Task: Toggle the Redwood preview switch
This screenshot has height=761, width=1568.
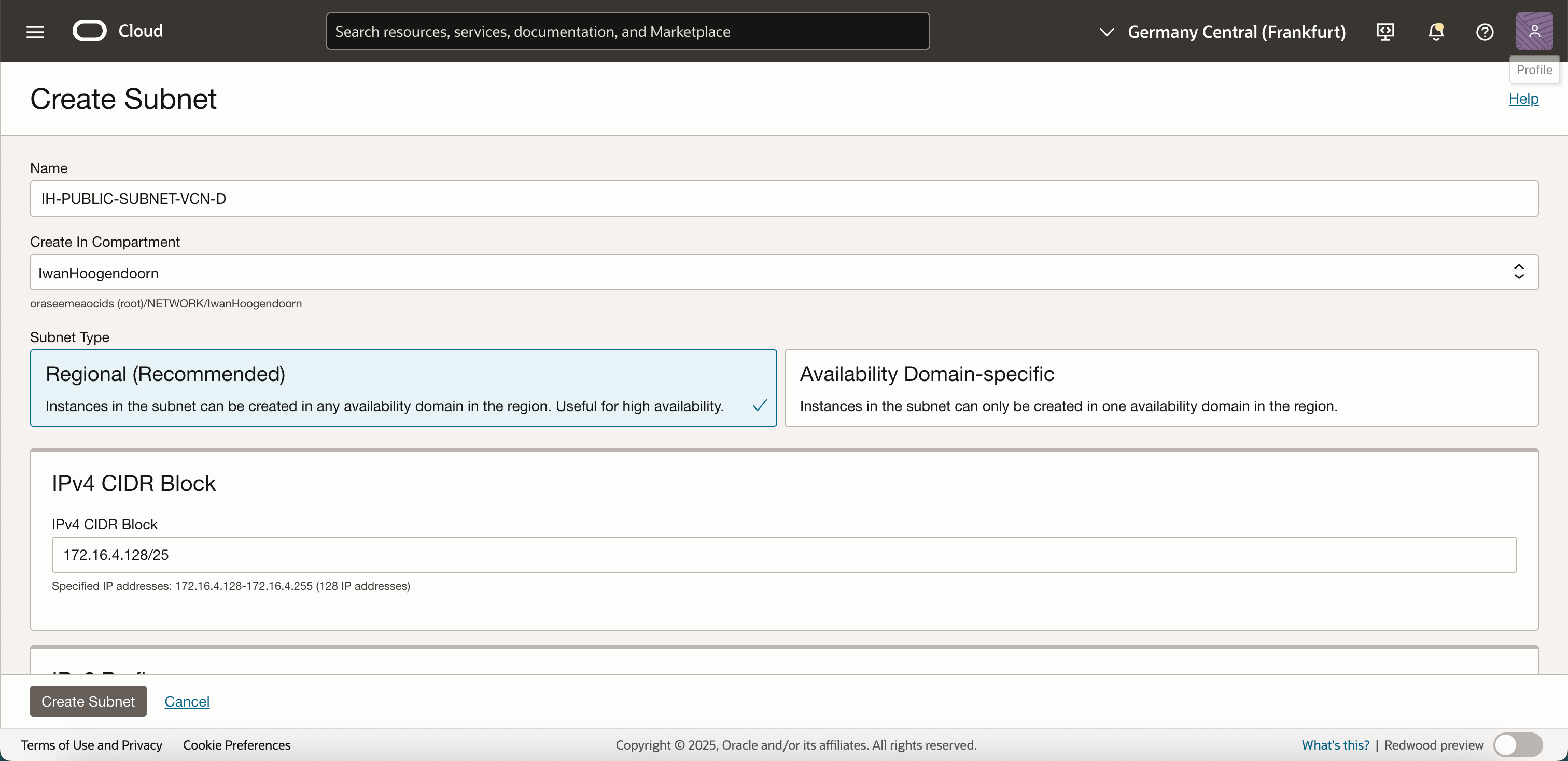Action: [x=1518, y=744]
